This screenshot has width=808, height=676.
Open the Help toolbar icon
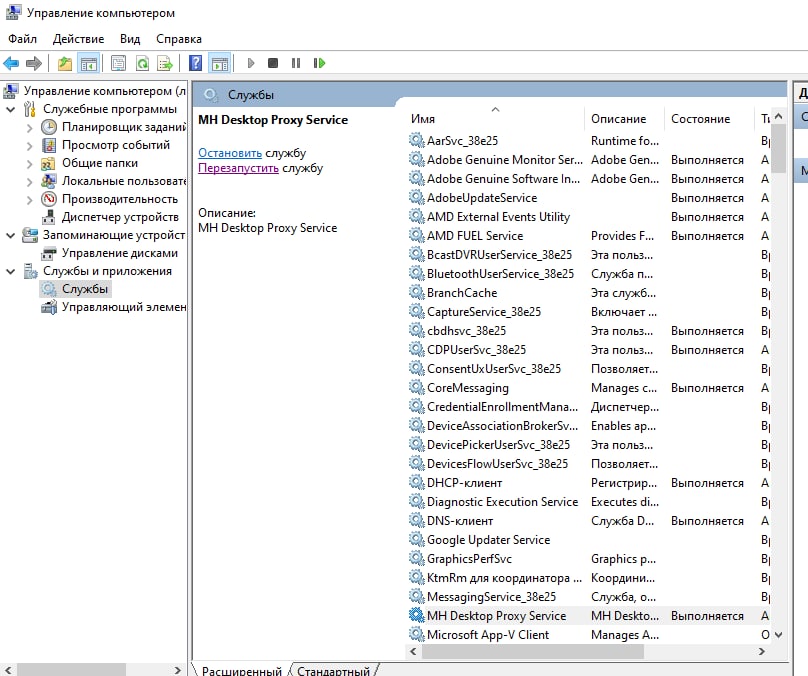point(195,63)
